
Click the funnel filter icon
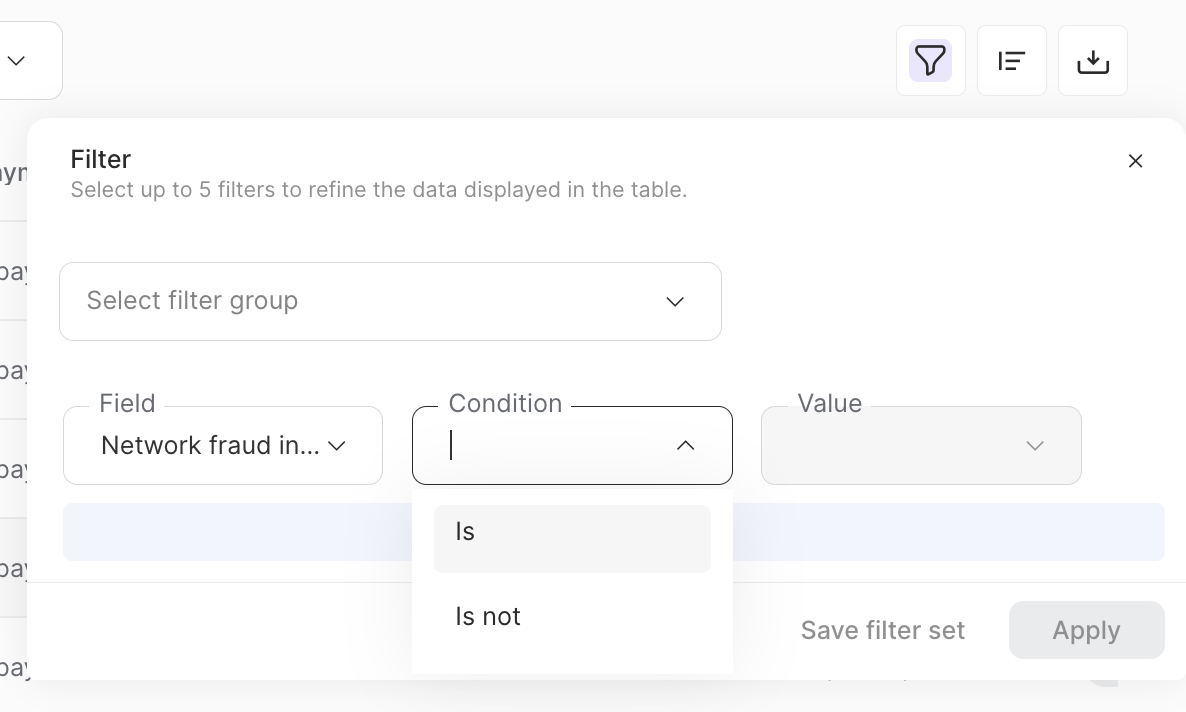pyautogui.click(x=930, y=61)
